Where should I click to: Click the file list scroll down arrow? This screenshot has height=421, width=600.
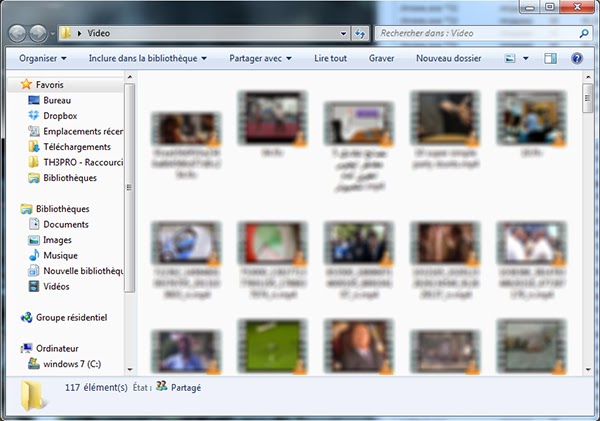point(588,370)
